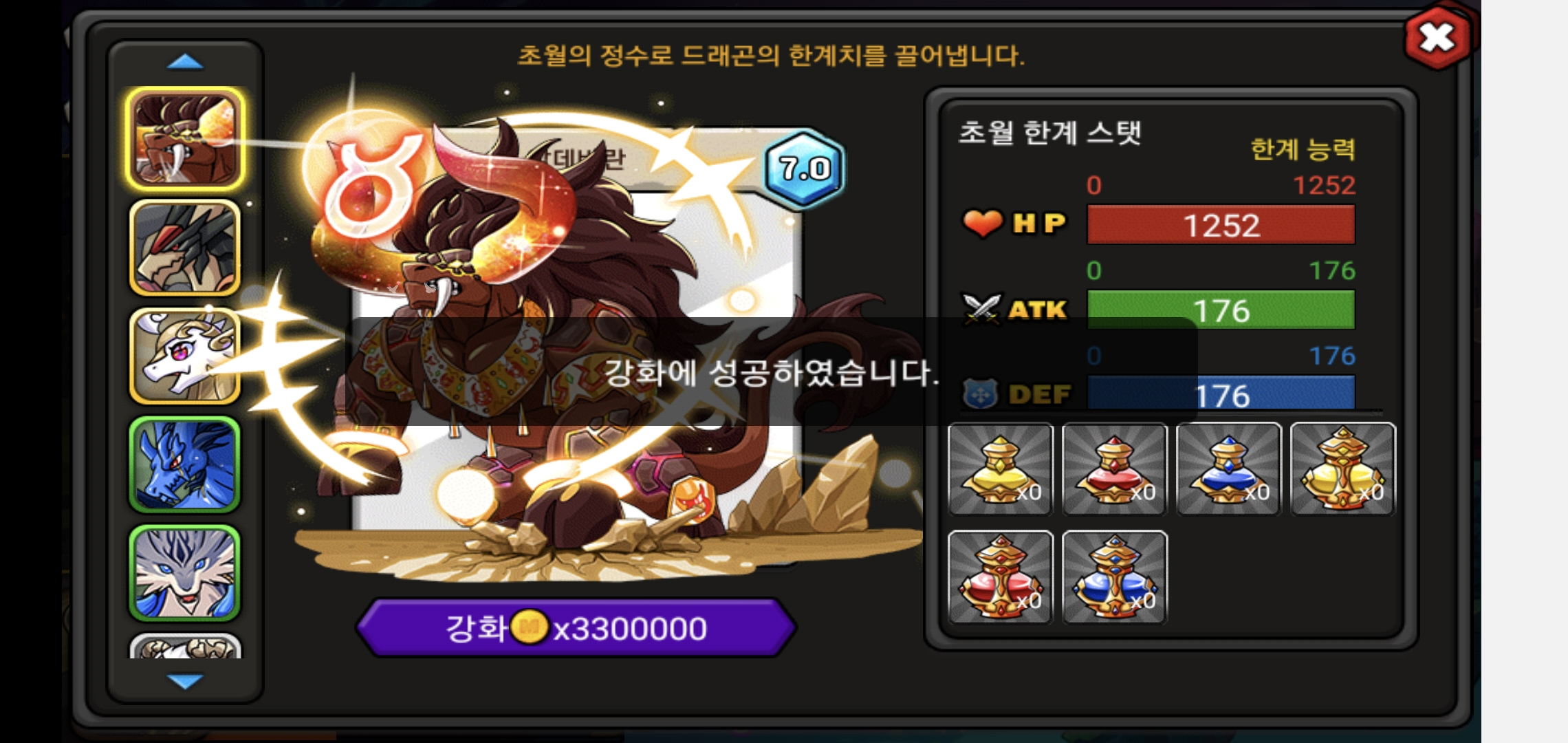This screenshot has width=1568, height=743.
Task: Select the gray spiky-haired dragon thumbnail
Action: (185, 573)
